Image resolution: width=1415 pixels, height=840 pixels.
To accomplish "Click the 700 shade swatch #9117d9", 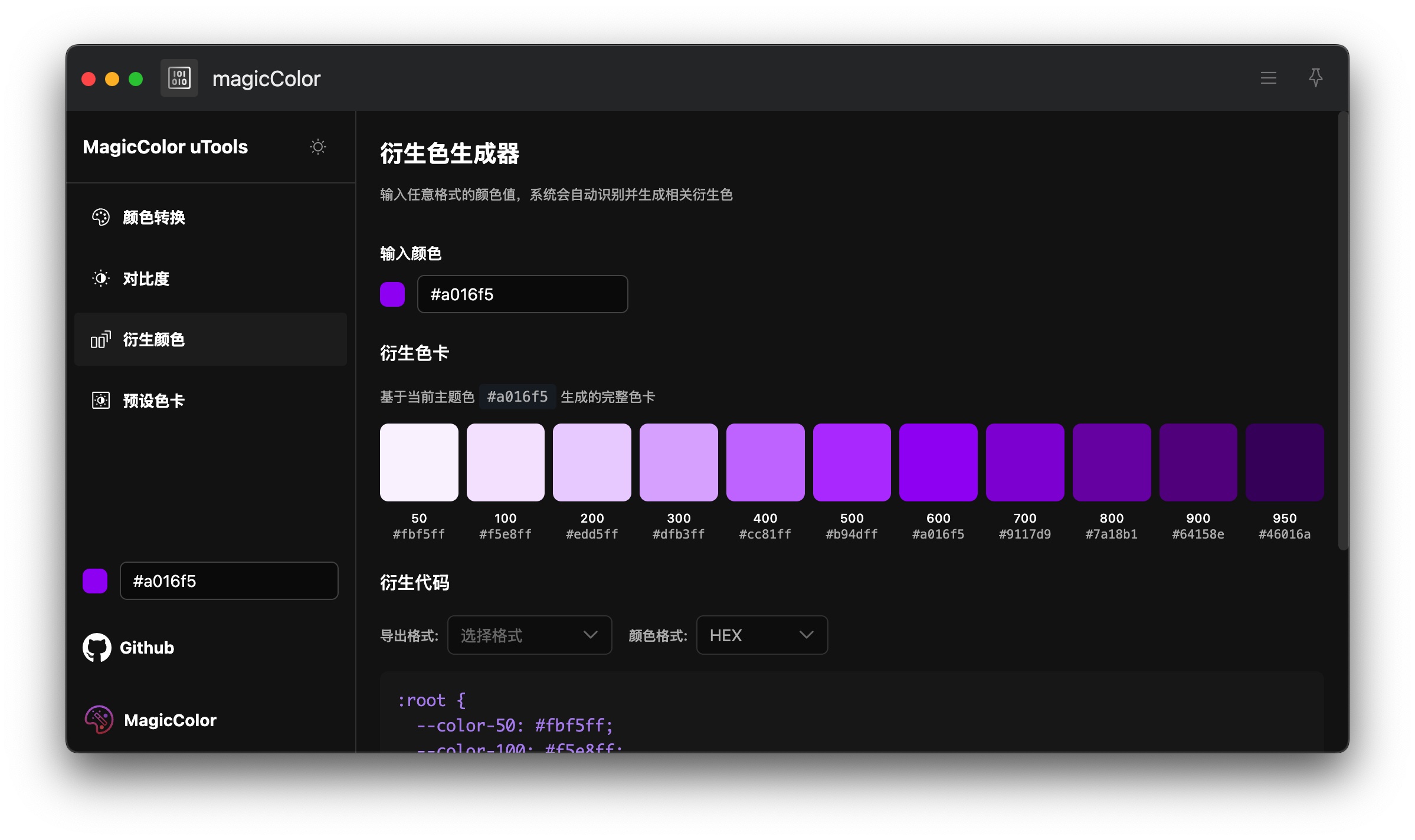I will tap(1025, 462).
